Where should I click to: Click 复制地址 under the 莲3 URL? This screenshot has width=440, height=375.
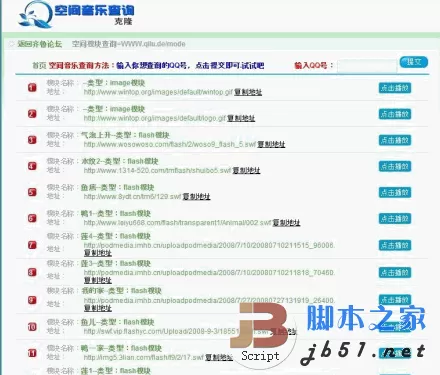98,280
